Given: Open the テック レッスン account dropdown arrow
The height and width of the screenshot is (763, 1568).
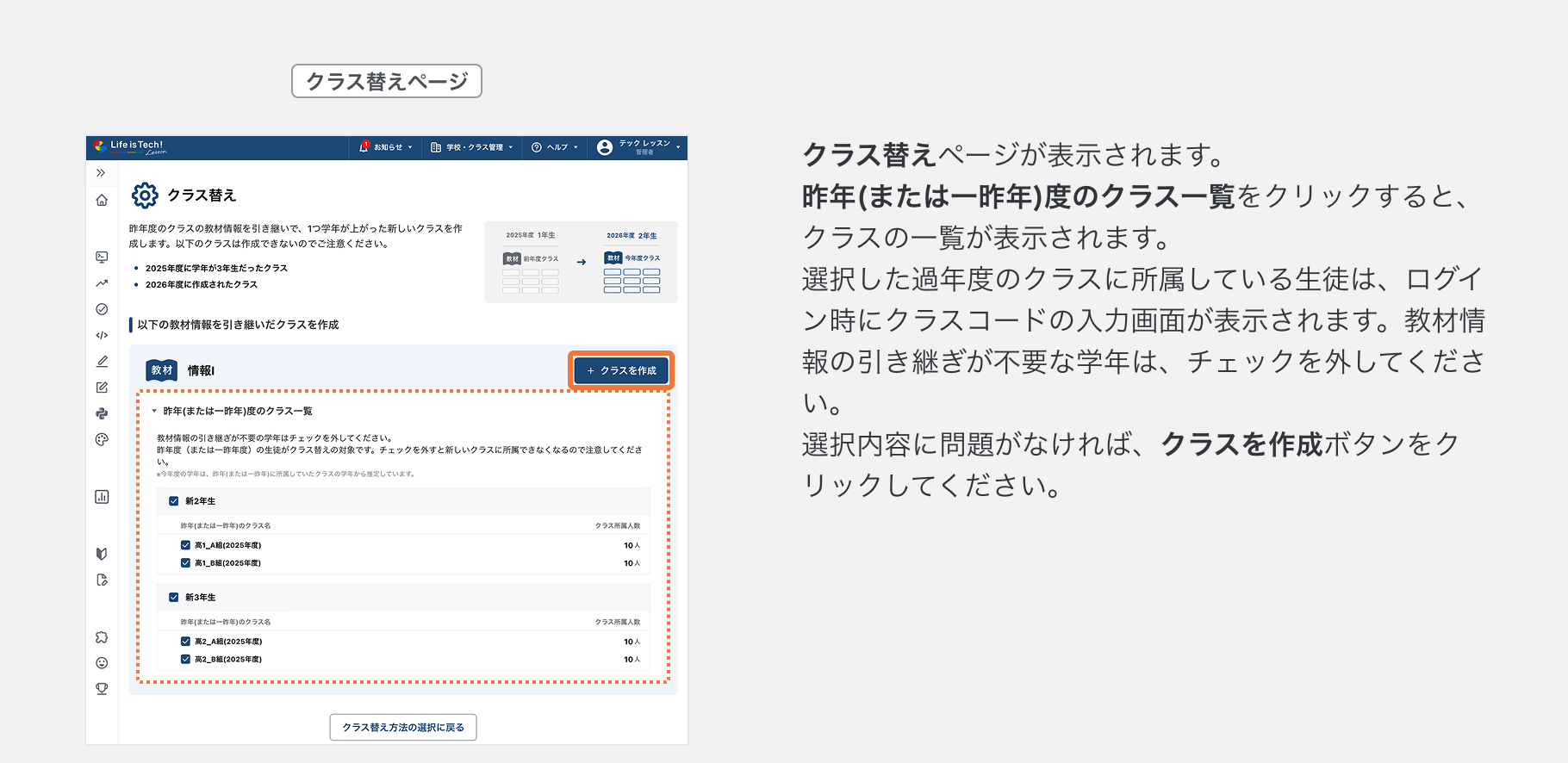Looking at the screenshot, I should [678, 147].
